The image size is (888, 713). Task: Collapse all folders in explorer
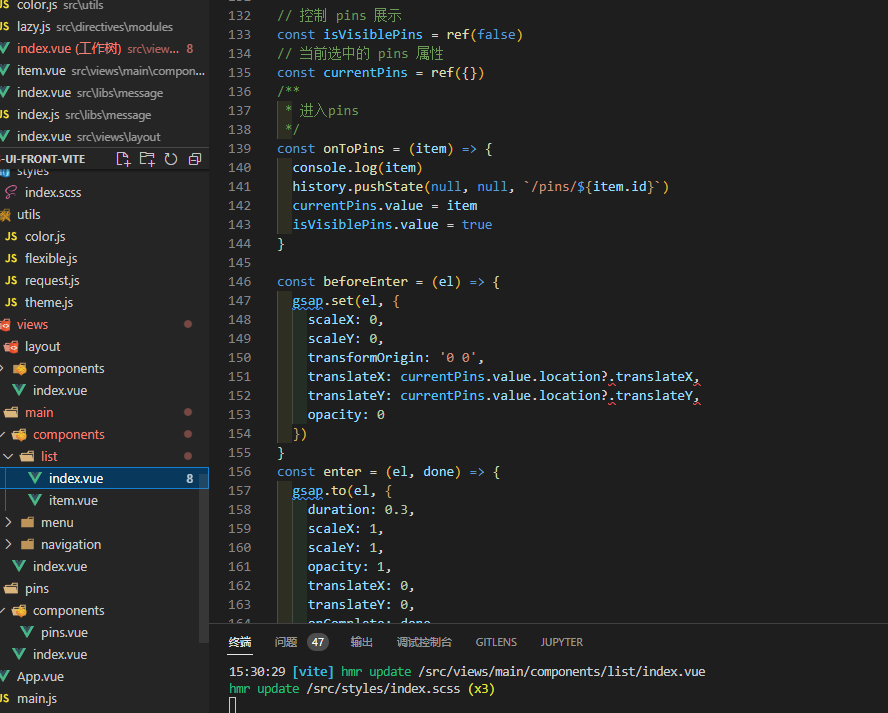point(195,159)
